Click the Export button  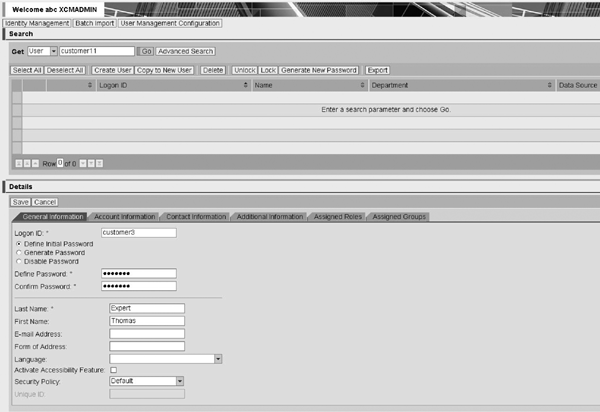pyautogui.click(x=378, y=70)
